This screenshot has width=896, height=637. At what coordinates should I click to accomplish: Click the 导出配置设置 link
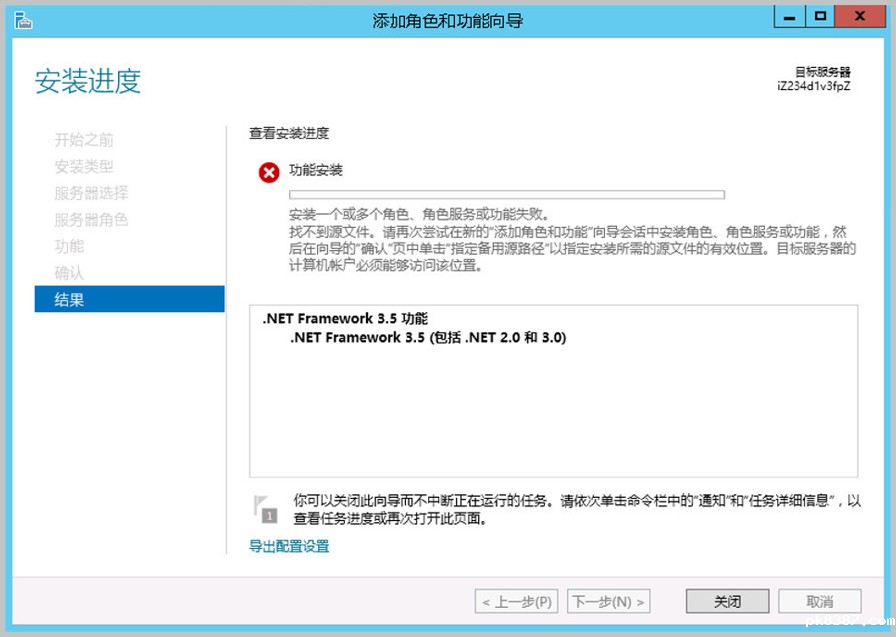pos(289,546)
